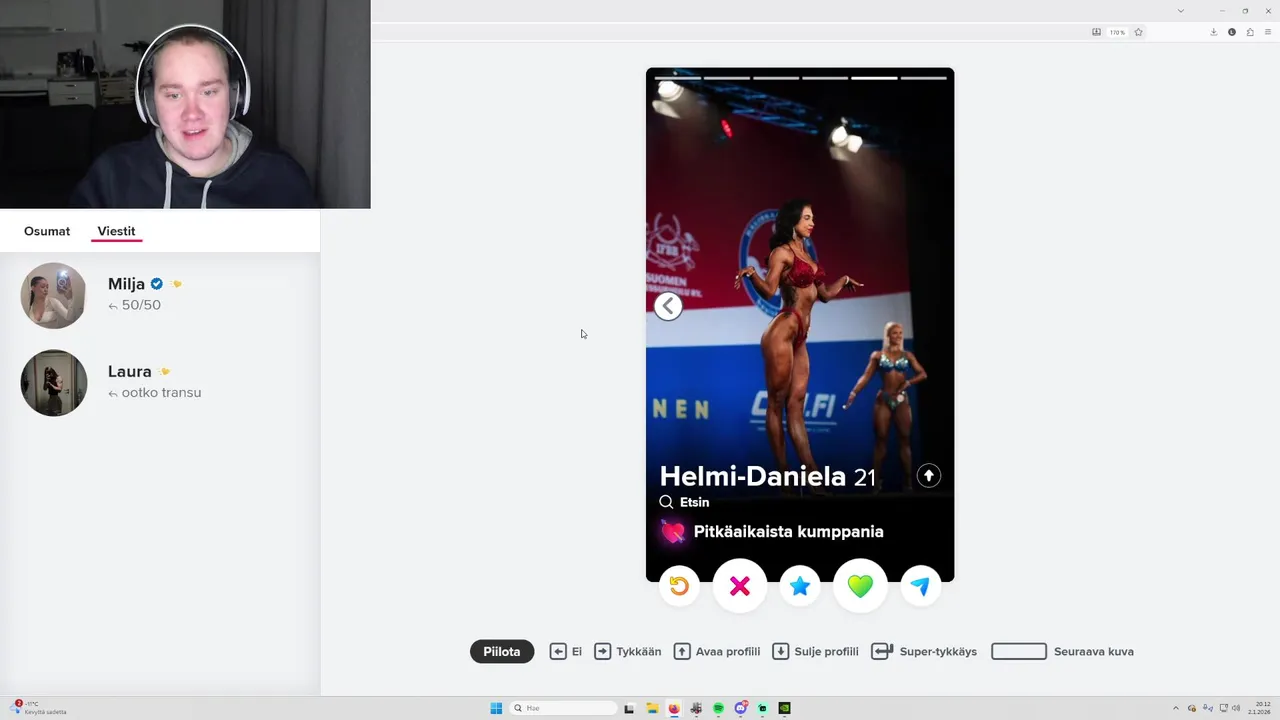Open the Firefox hamburger application menu
Image resolution: width=1280 pixels, height=720 pixels.
click(1268, 32)
